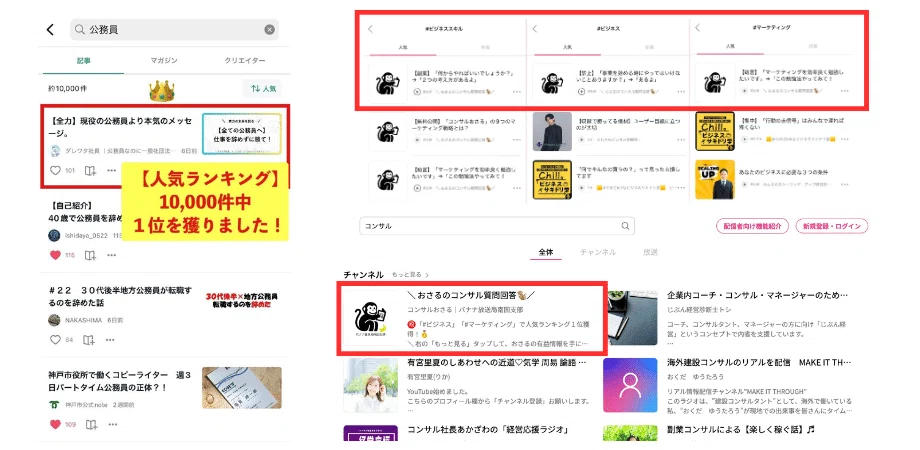Open author ishidayo_0522's profile avatar
Viewport: 920px width, 450px height.
pyautogui.click(x=54, y=235)
